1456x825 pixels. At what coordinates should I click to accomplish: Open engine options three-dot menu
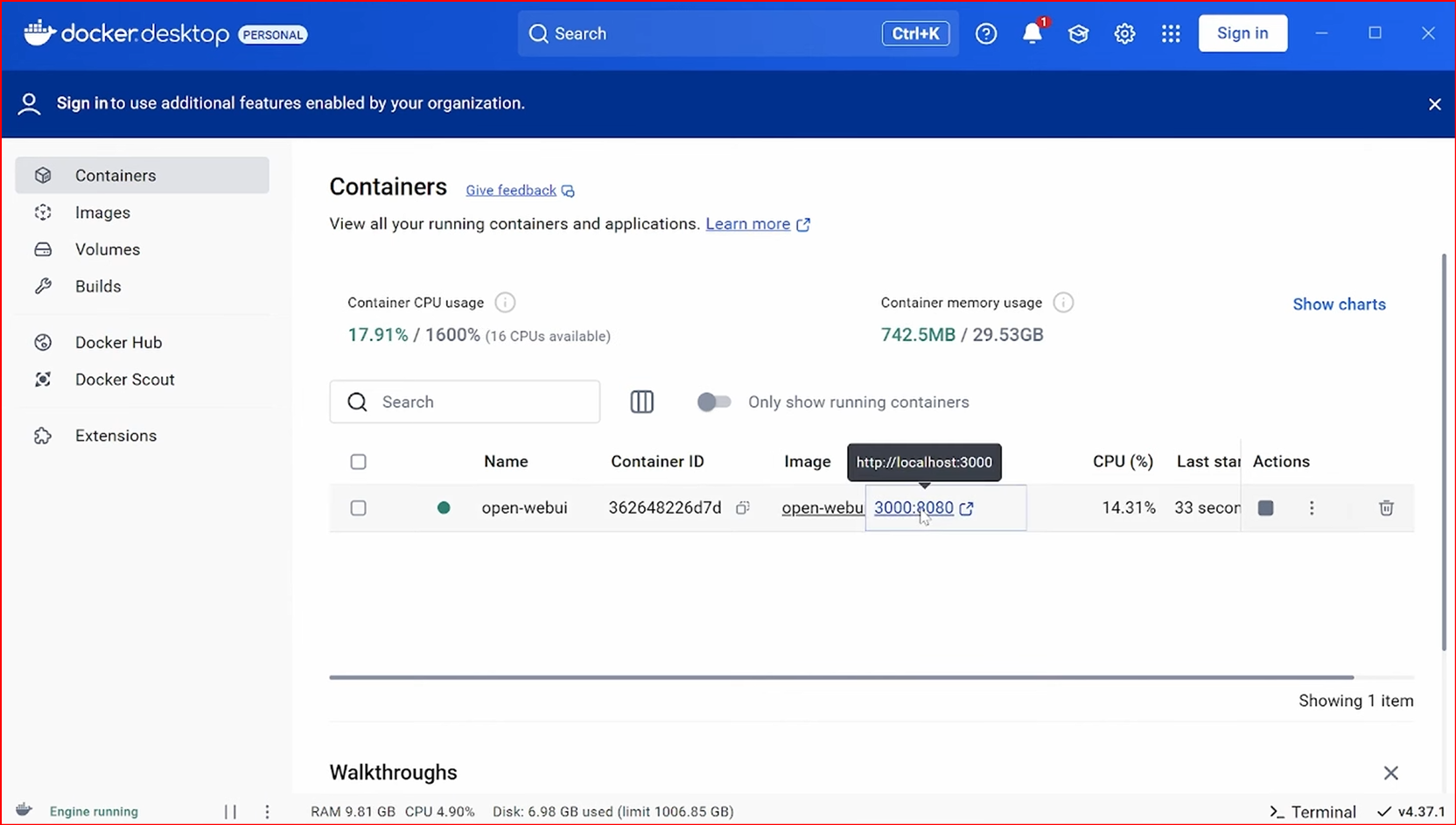(267, 812)
